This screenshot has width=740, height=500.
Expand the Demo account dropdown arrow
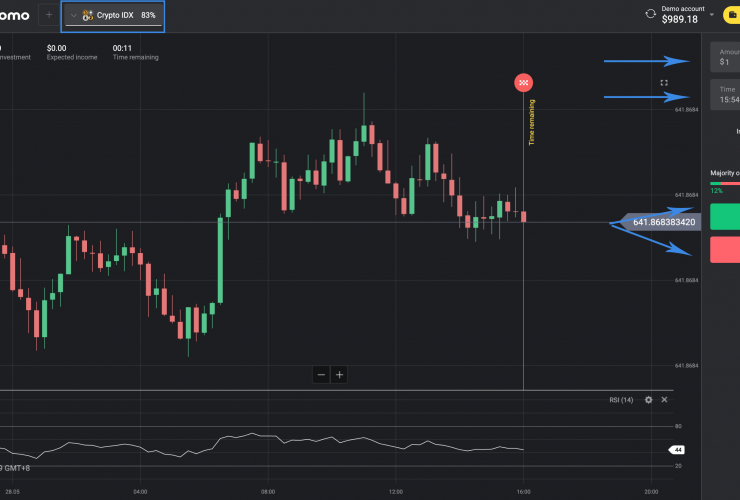(x=711, y=15)
